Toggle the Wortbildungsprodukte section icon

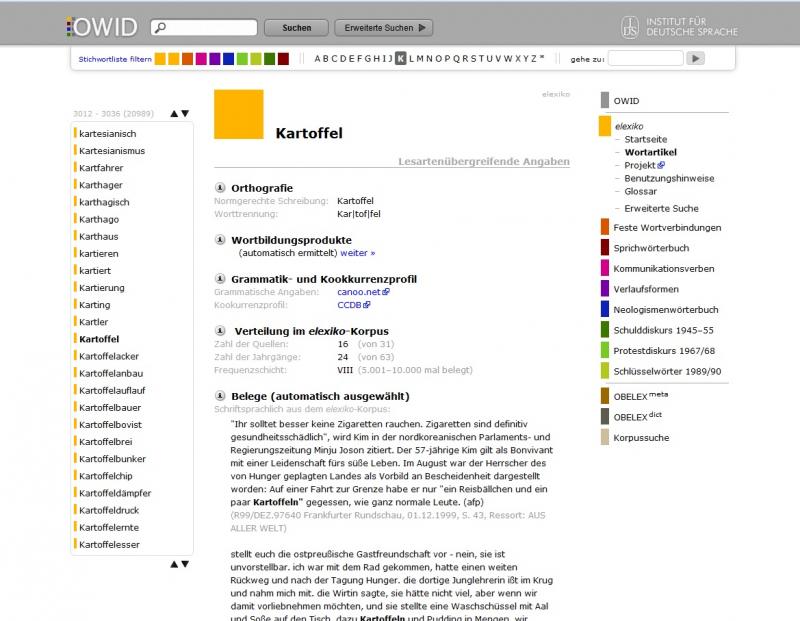point(220,239)
